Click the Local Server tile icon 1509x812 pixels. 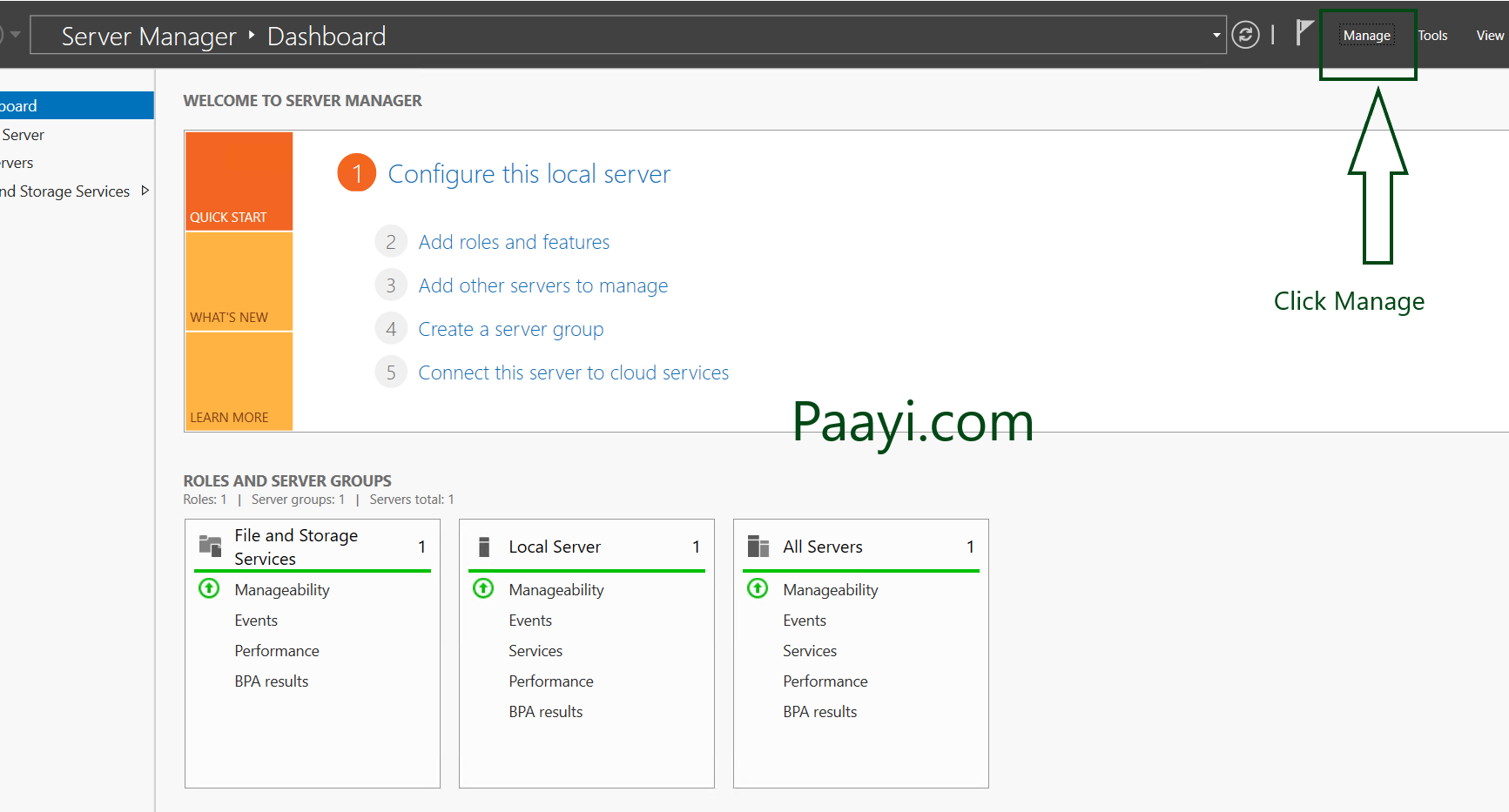tap(484, 547)
